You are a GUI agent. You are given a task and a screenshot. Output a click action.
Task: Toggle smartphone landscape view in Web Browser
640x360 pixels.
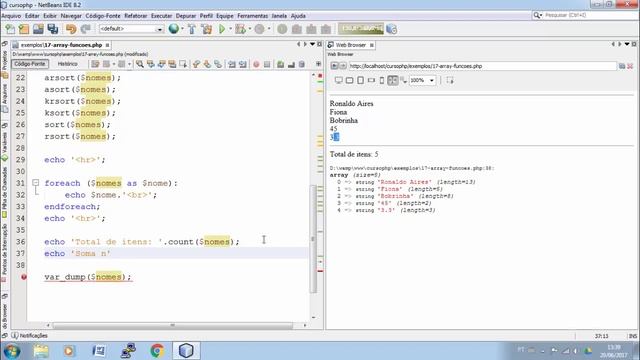point(371,80)
